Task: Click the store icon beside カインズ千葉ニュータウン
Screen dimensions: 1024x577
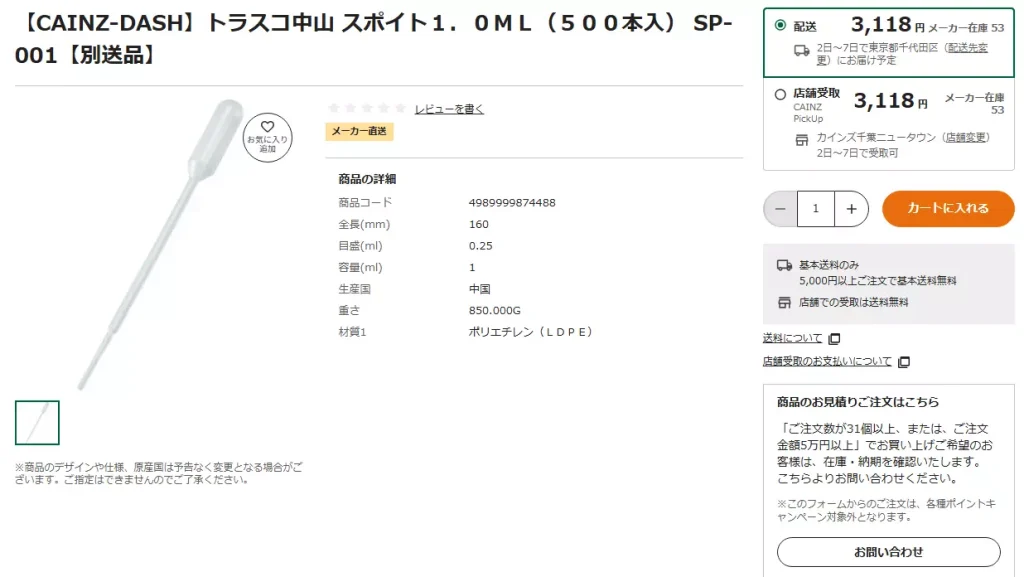Action: point(802,140)
